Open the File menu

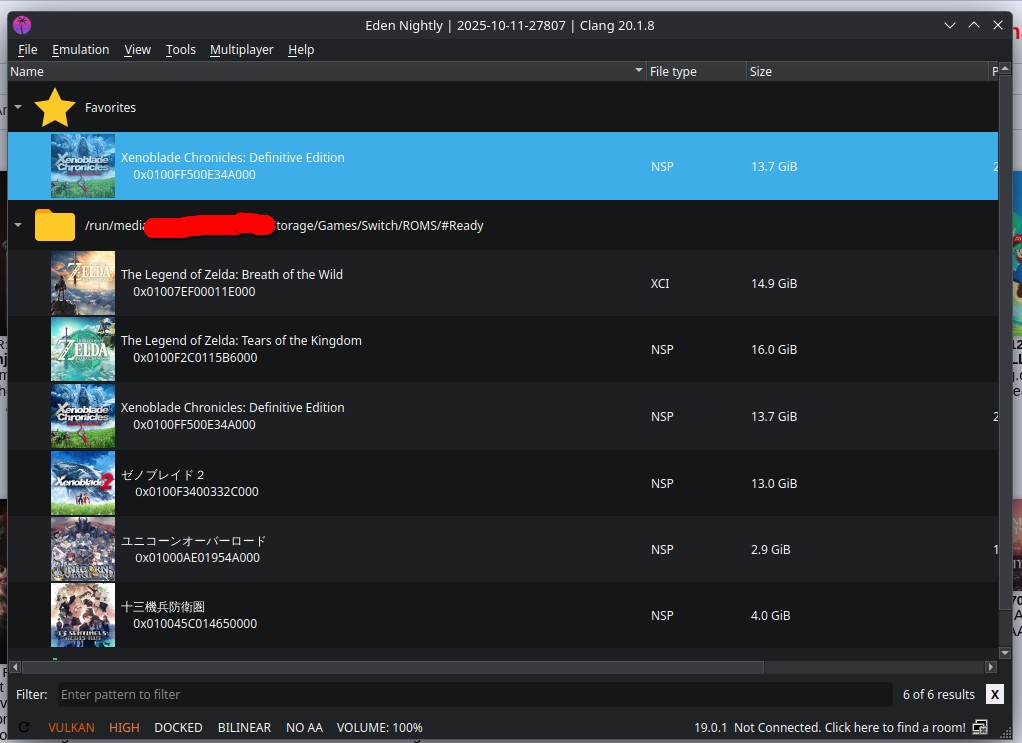pos(27,50)
